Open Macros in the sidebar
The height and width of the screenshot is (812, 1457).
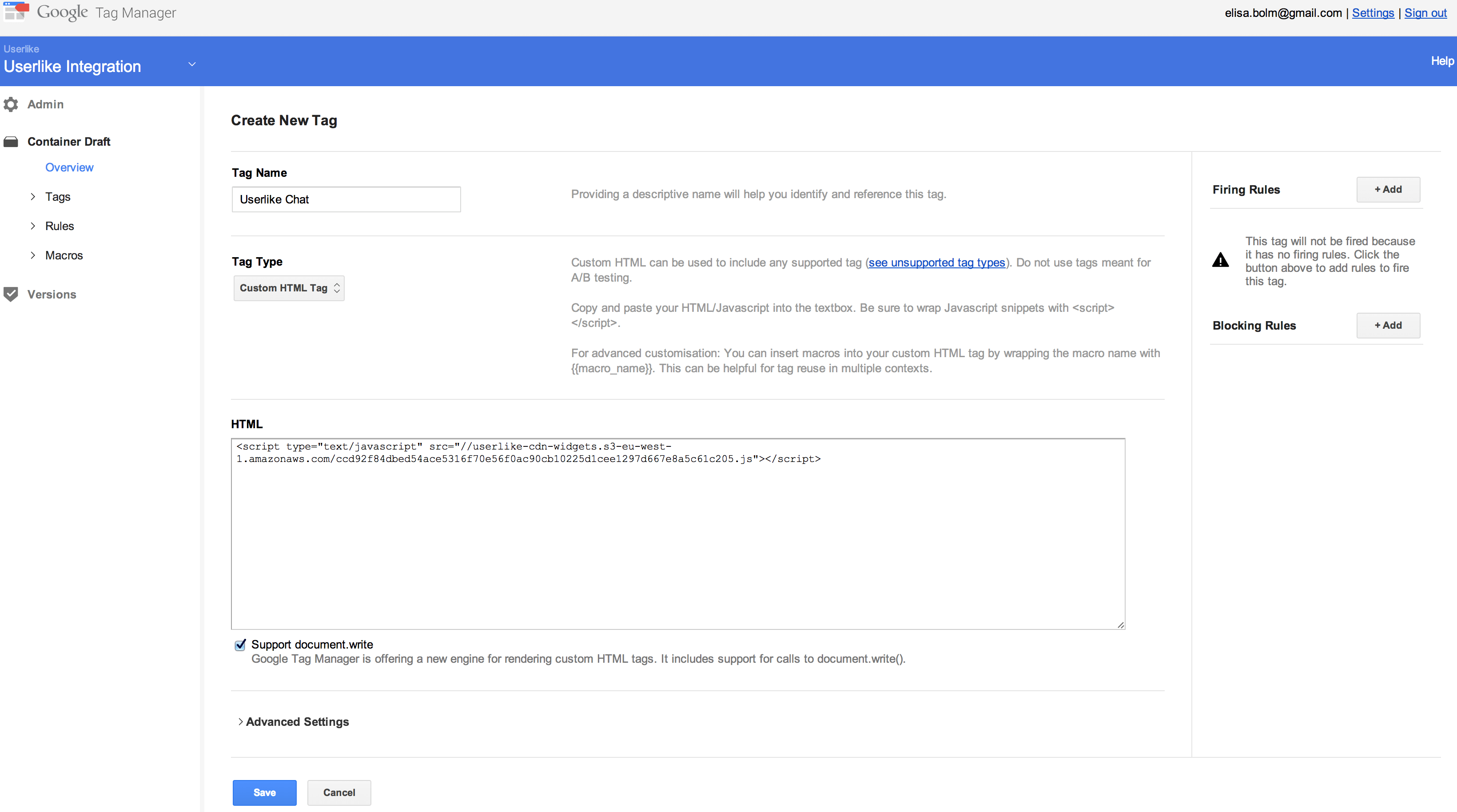coord(64,255)
